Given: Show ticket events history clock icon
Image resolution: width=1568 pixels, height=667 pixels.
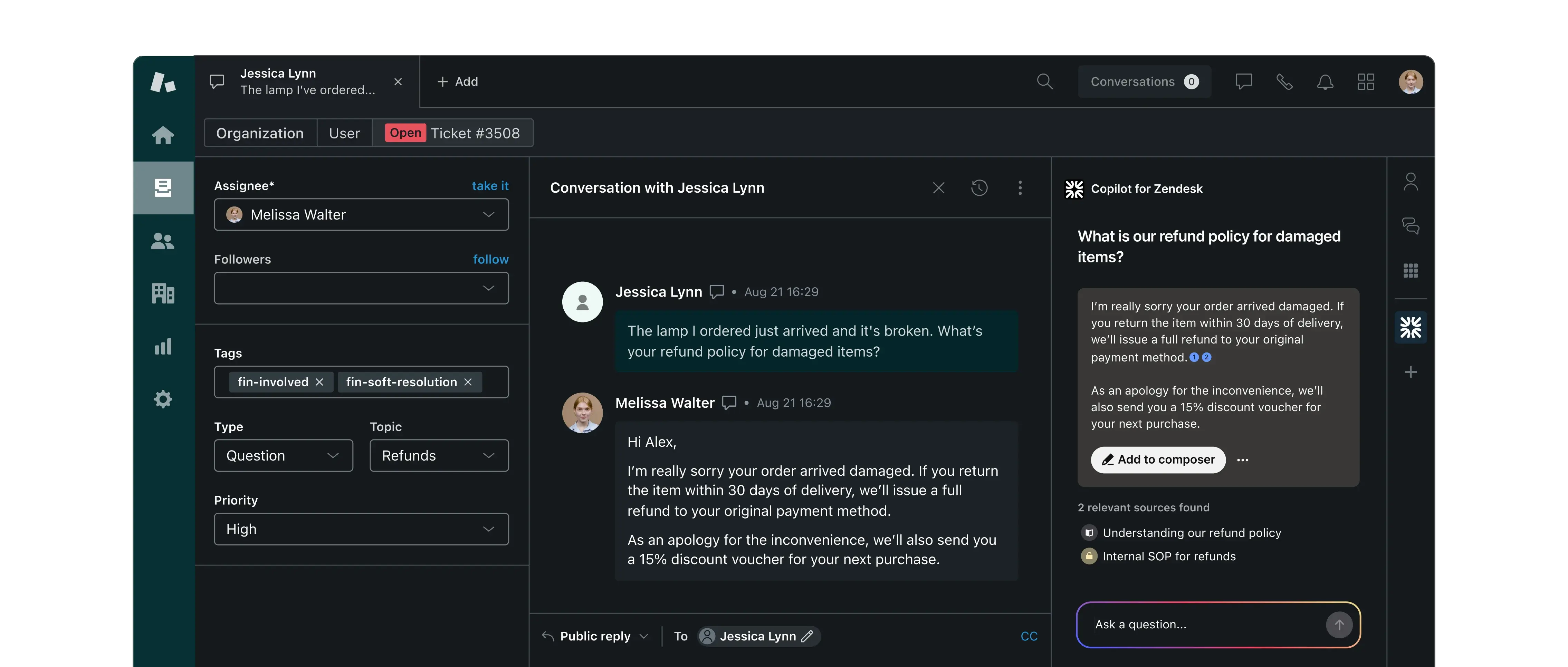Looking at the screenshot, I should click(979, 187).
